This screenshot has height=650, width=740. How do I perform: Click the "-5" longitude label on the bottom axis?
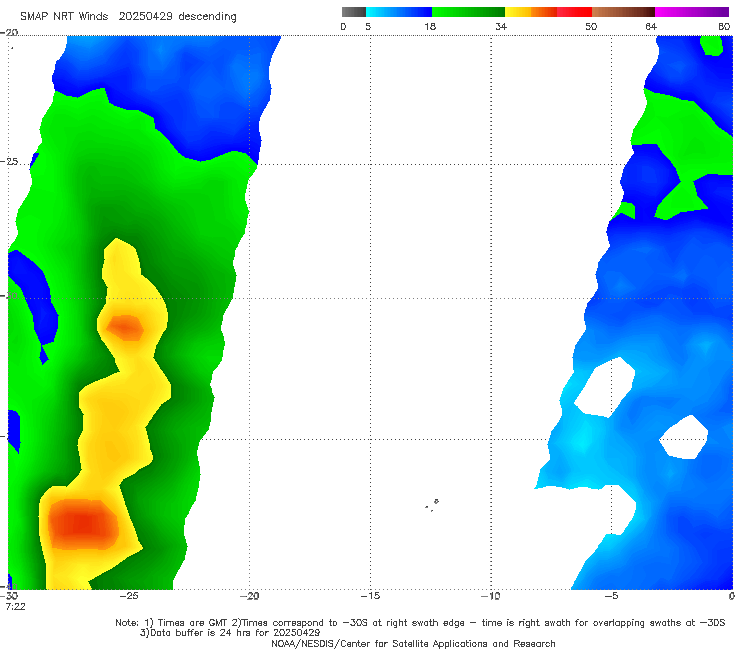611,596
